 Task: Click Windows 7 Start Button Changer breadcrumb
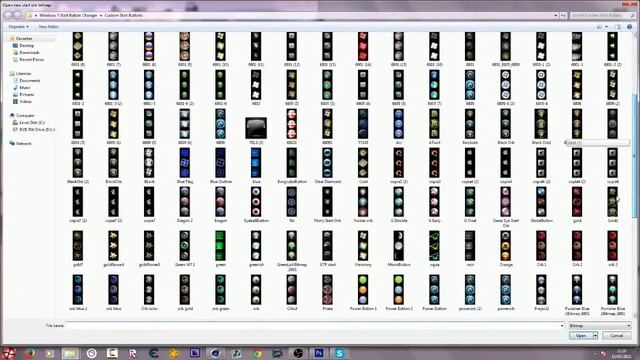(68, 16)
